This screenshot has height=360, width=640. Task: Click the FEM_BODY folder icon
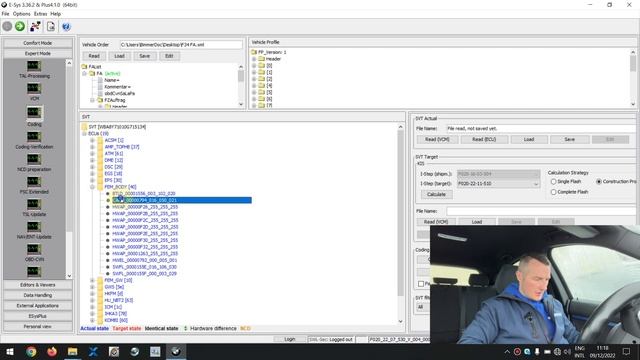click(x=100, y=187)
